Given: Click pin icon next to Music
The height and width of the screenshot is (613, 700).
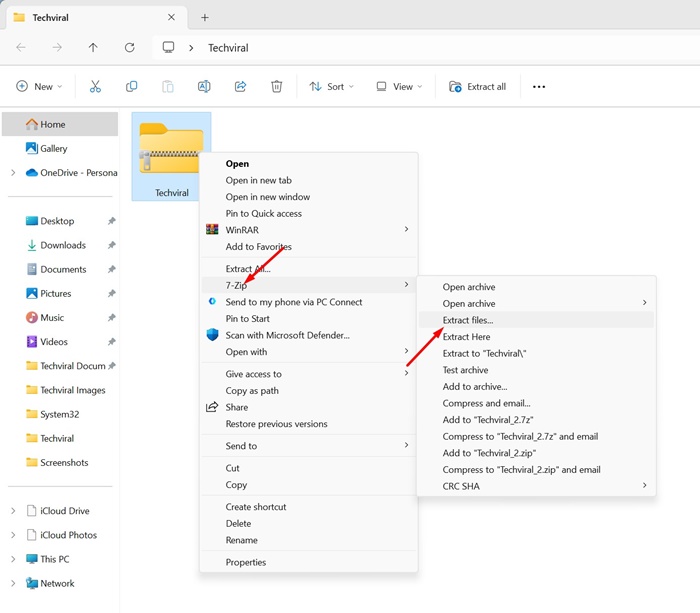Looking at the screenshot, I should tap(112, 317).
